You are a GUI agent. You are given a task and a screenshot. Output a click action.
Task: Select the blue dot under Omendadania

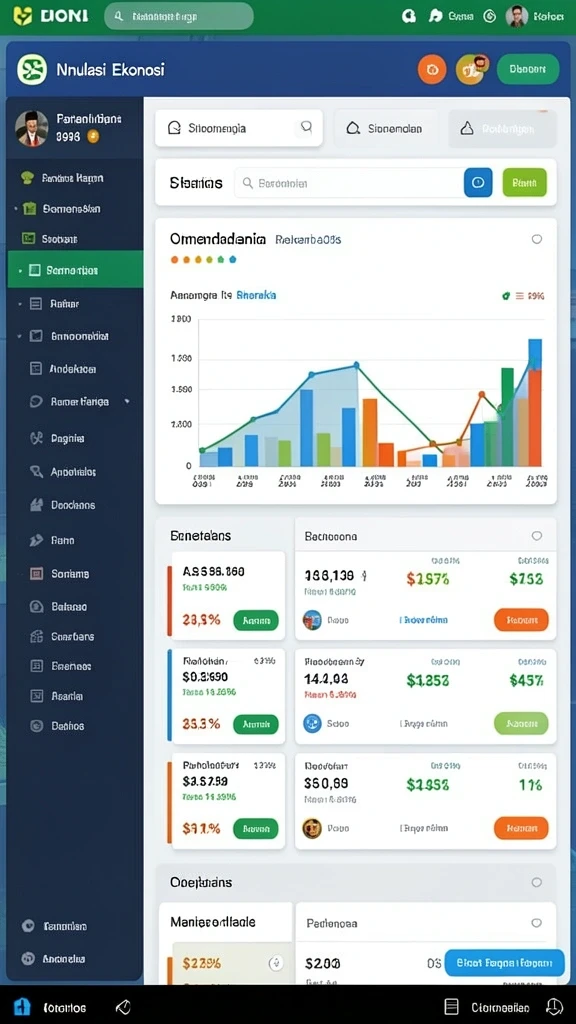click(x=233, y=259)
